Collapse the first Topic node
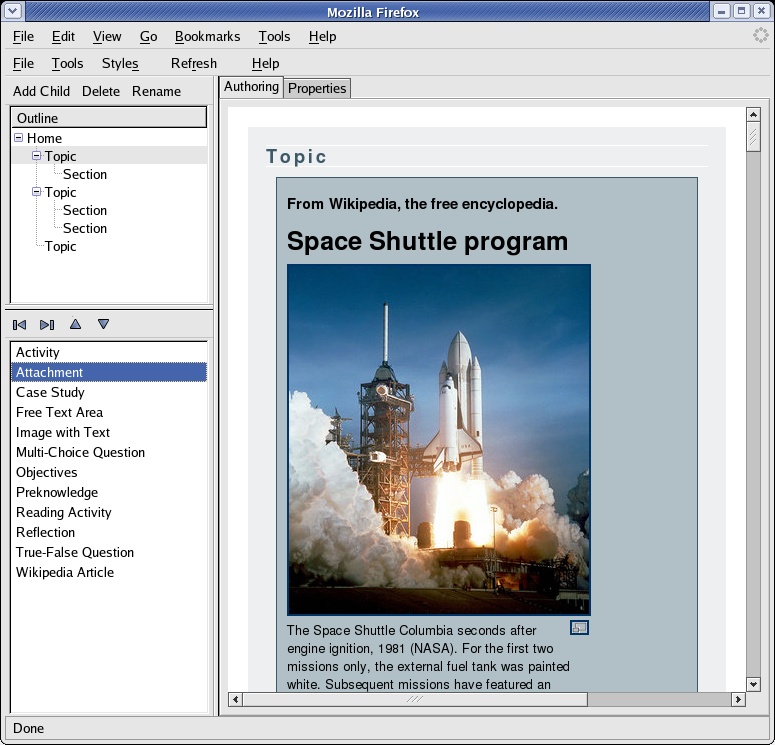This screenshot has width=775, height=745. [36, 156]
